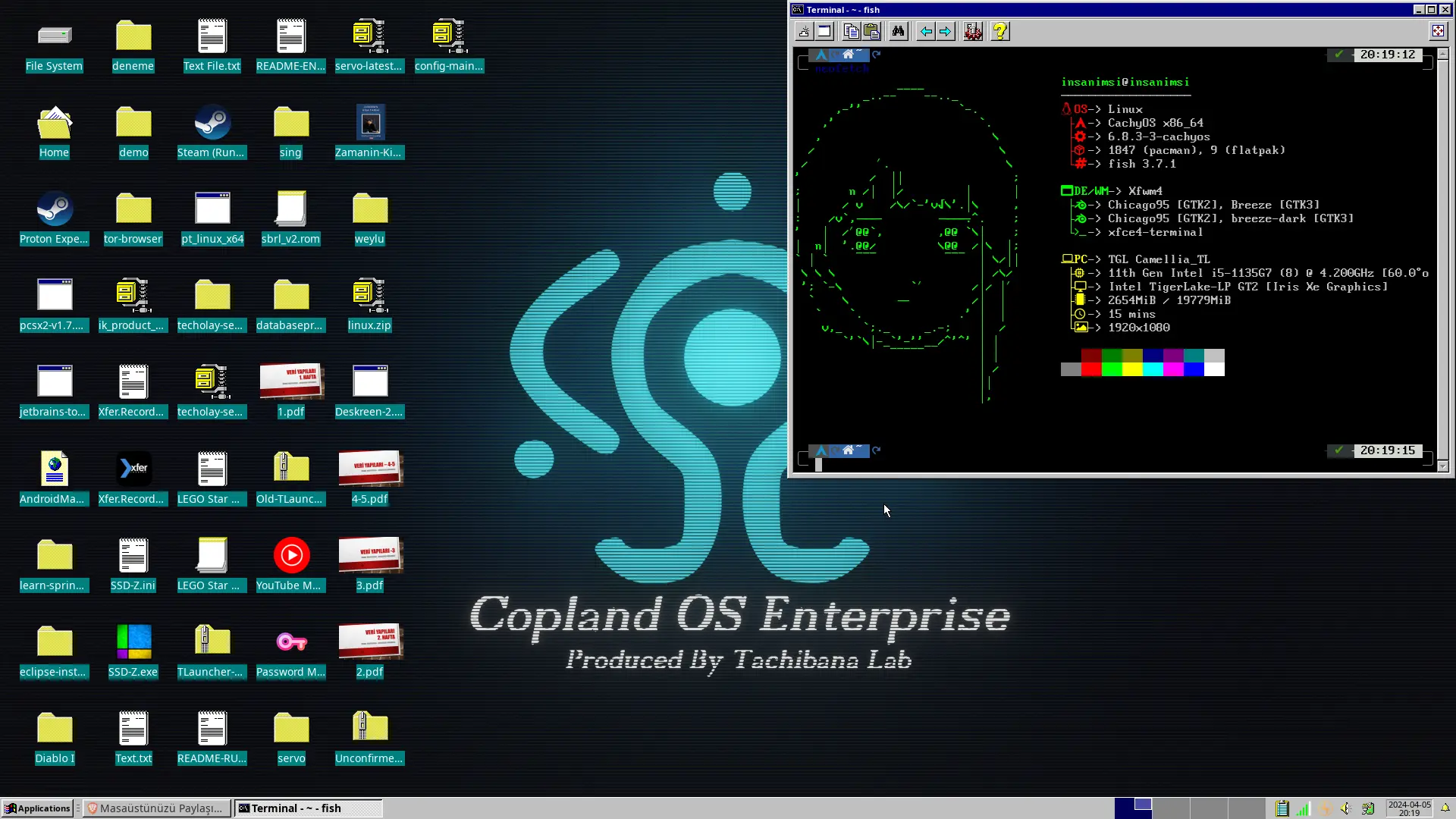Image resolution: width=1456 pixels, height=819 pixels.
Task: Click the Terminal - ~ - fish taskbar button
Action: pos(308,808)
